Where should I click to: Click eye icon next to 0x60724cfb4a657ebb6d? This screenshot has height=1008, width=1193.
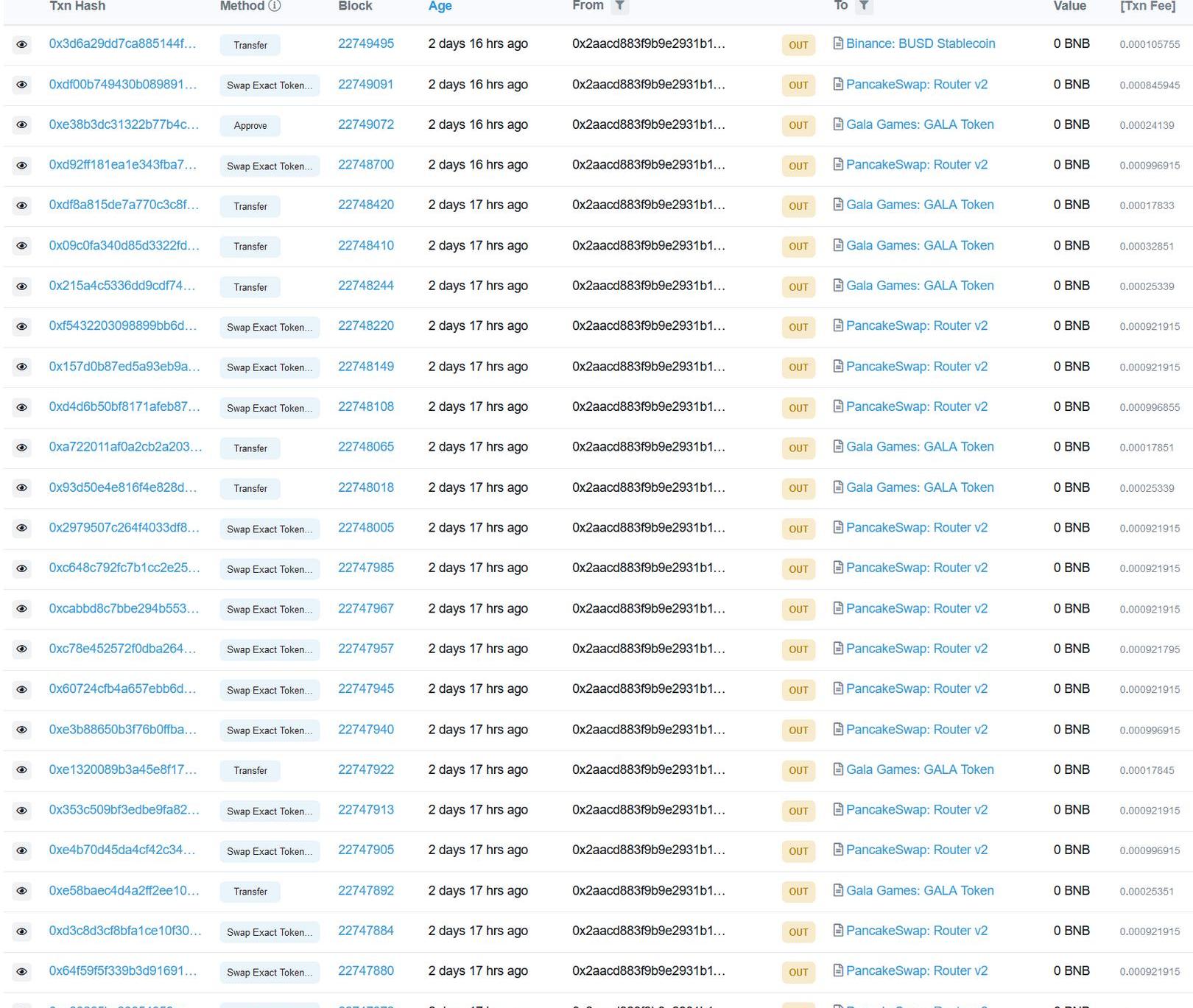22,690
